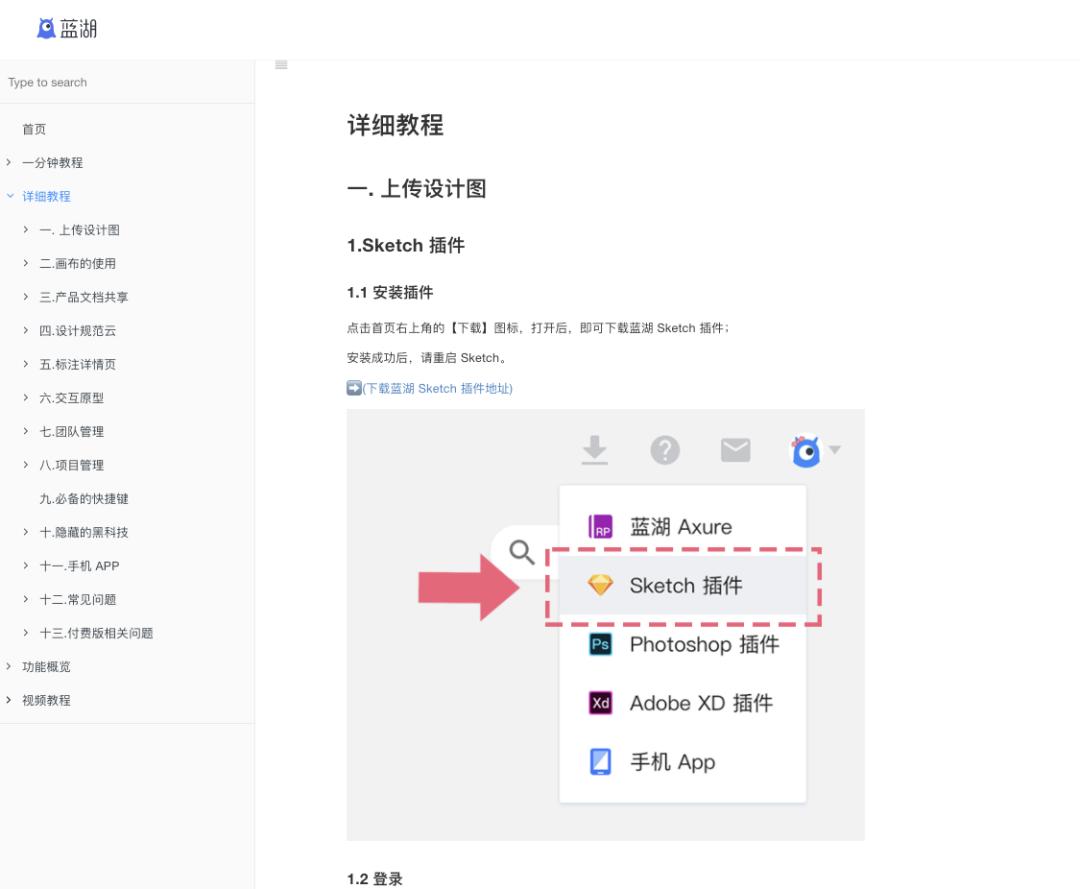Click the 详细教程 page heading
Viewport: 1080px width, 889px height.
(x=395, y=125)
